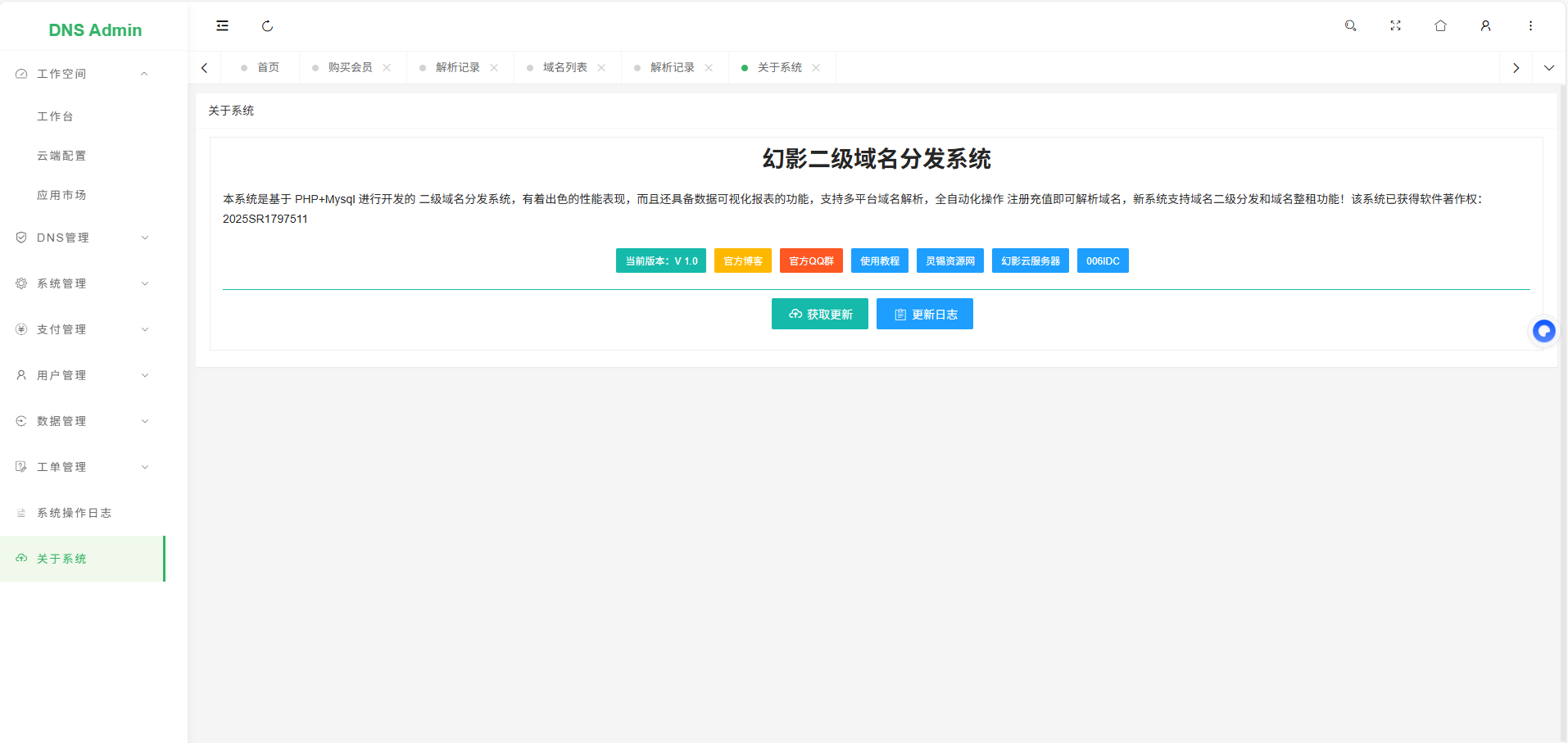The width and height of the screenshot is (1568, 743).
Task: Open the orange 官方博客 link
Action: click(x=742, y=261)
